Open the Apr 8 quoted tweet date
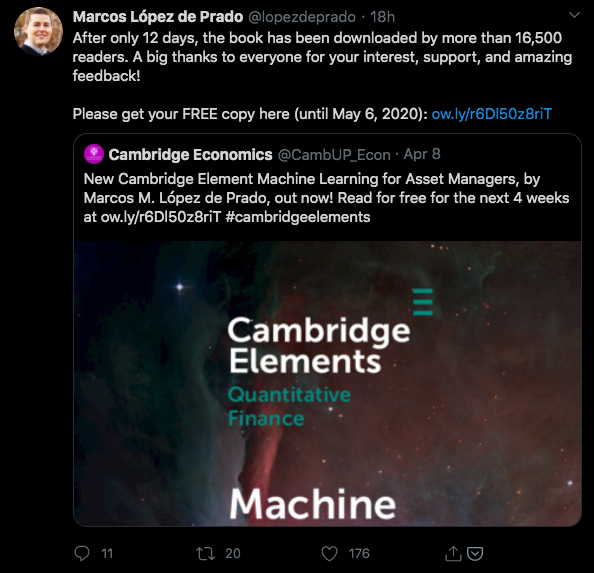This screenshot has width=594, height=573. click(x=422, y=154)
